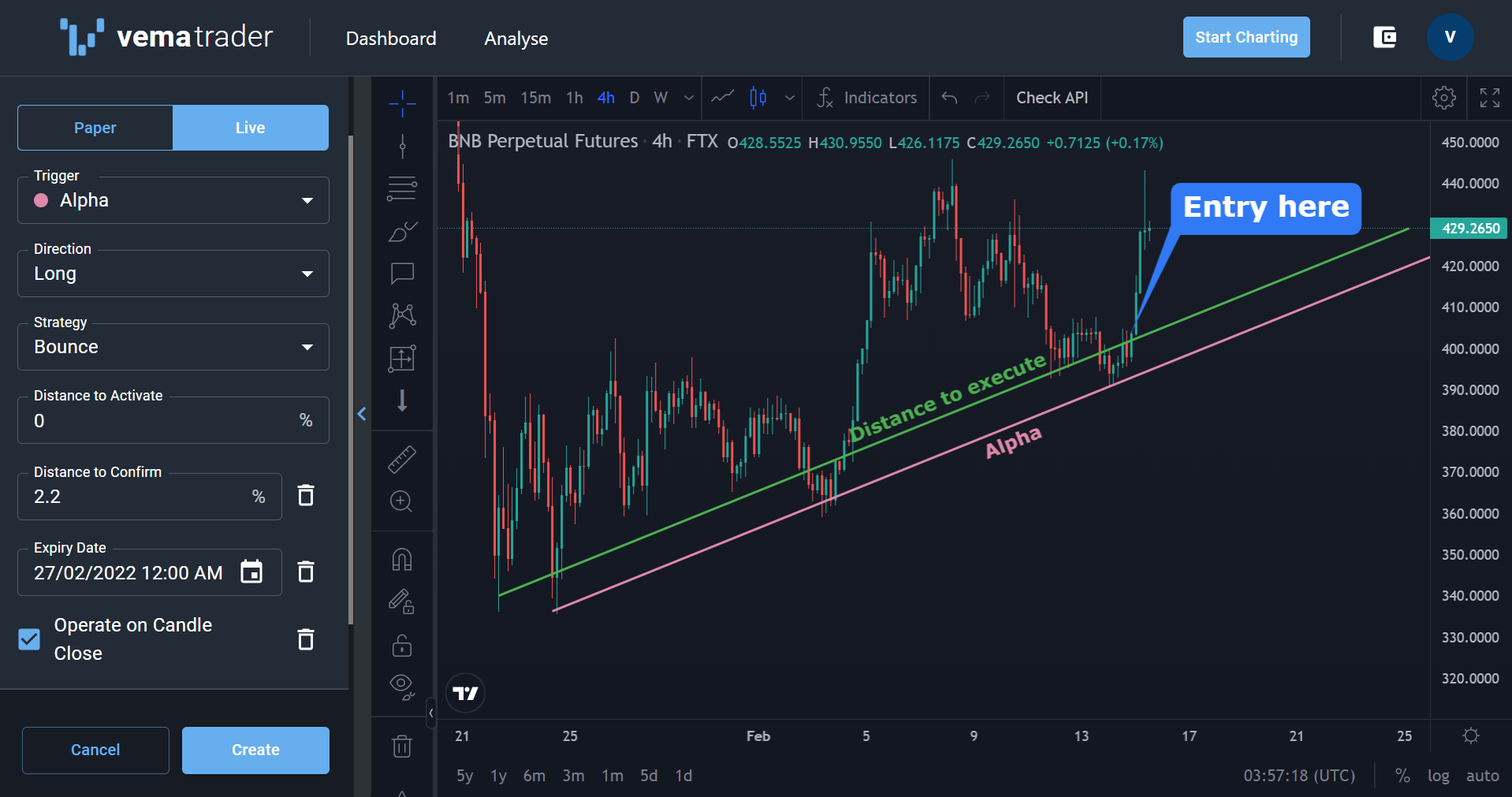Click the undo arrow in toolbar

pyautogui.click(x=949, y=98)
